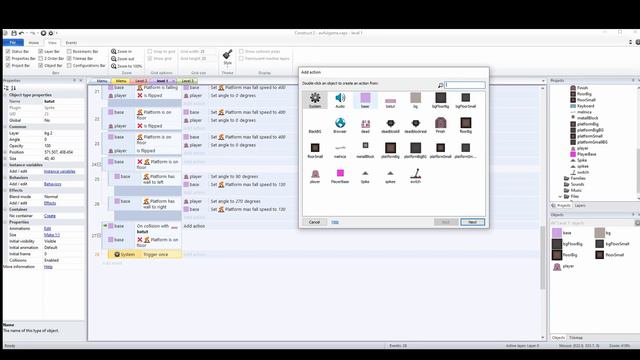
Task: Click Zoom in on the ribbon
Action: [122, 51]
